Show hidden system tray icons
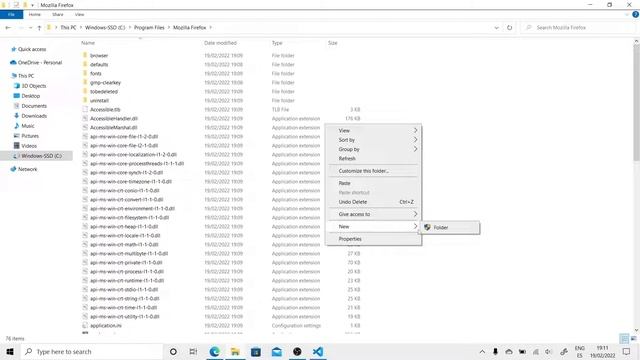The height and width of the screenshot is (360, 640). pos(482,351)
